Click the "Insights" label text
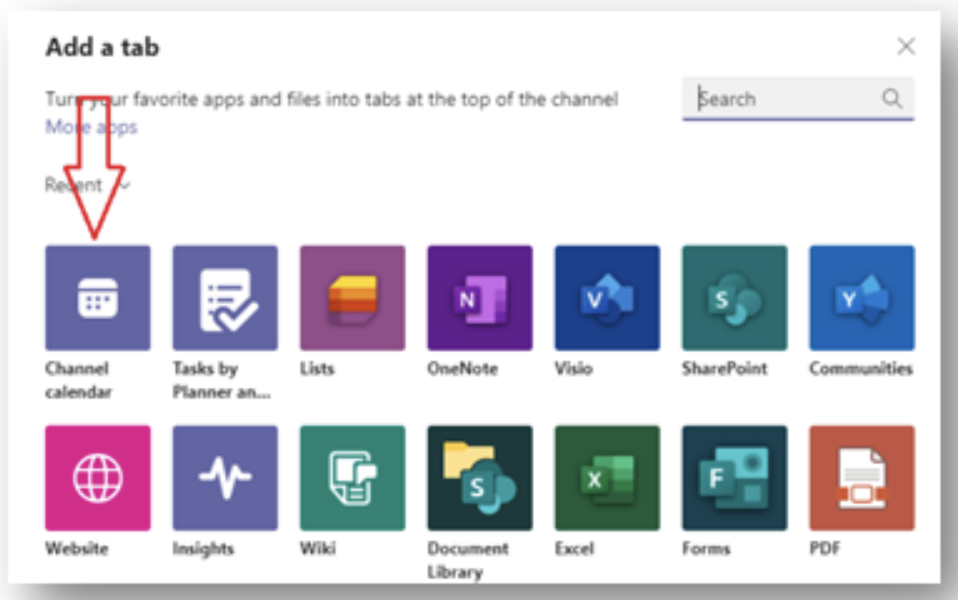The image size is (958, 600). click(203, 549)
